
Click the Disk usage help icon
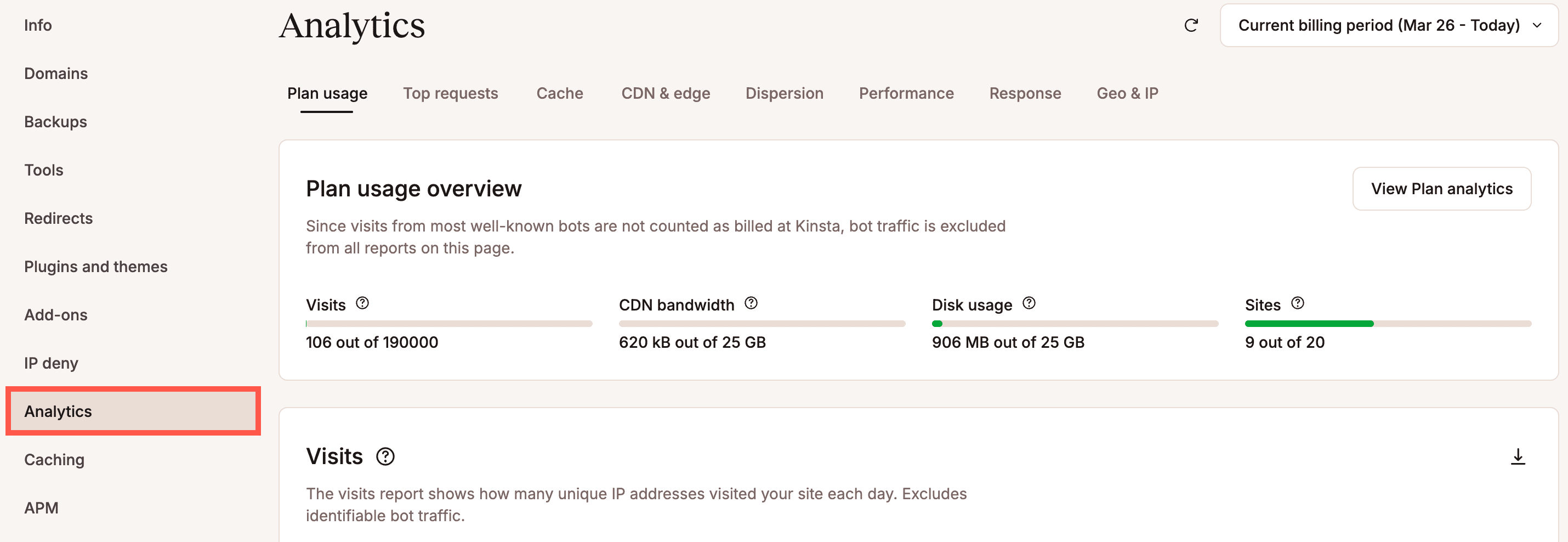tap(1029, 303)
